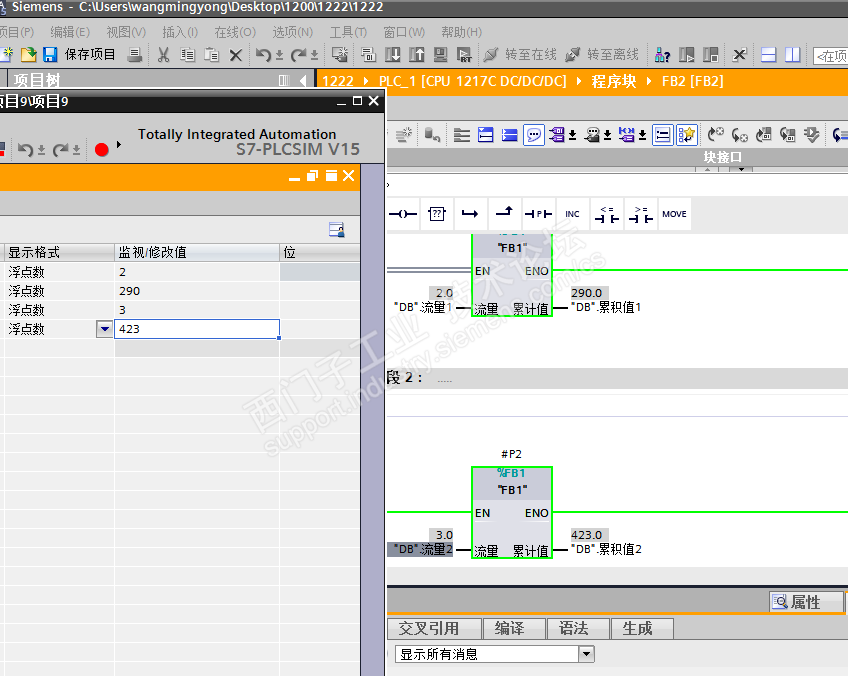848x676 pixels.
Task: Download to device icon
Action: coord(393,55)
